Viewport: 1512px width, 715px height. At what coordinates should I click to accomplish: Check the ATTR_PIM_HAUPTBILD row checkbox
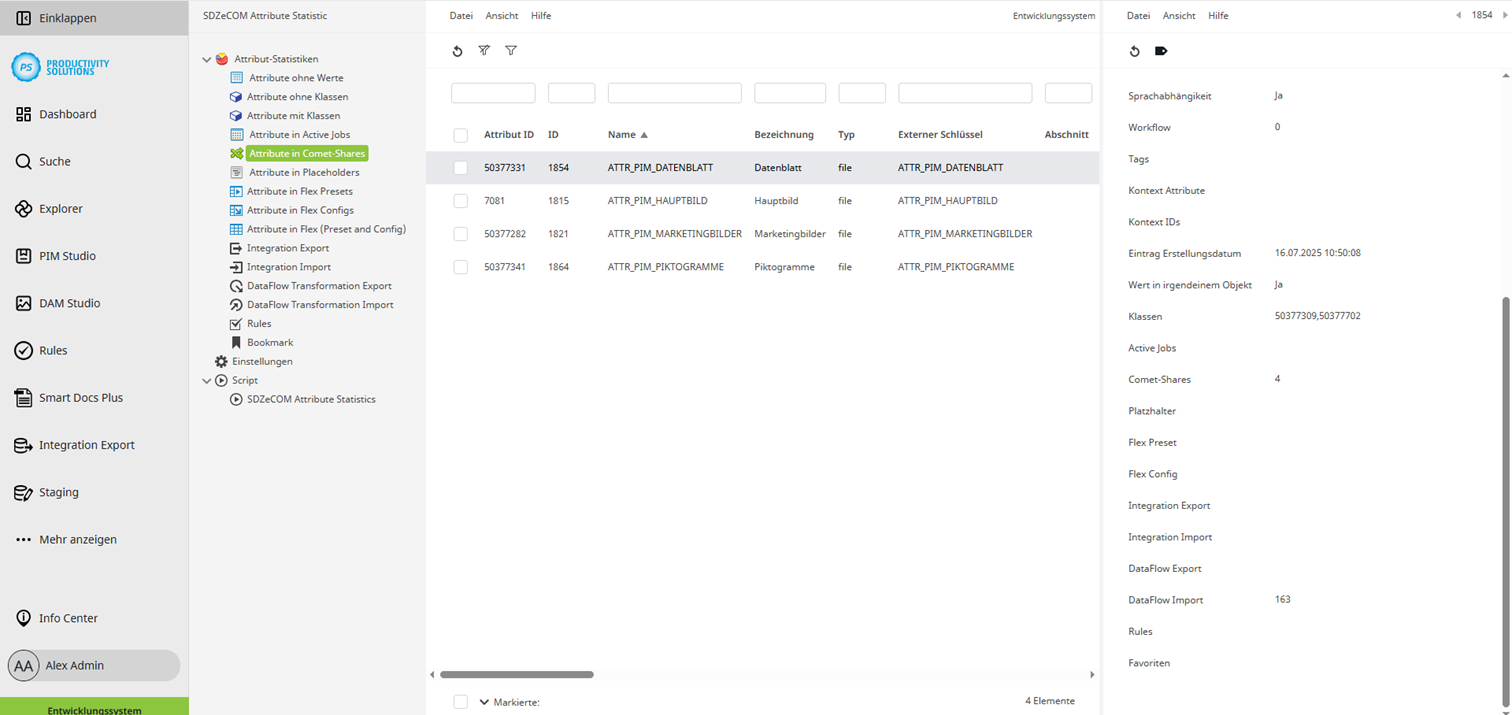click(461, 201)
